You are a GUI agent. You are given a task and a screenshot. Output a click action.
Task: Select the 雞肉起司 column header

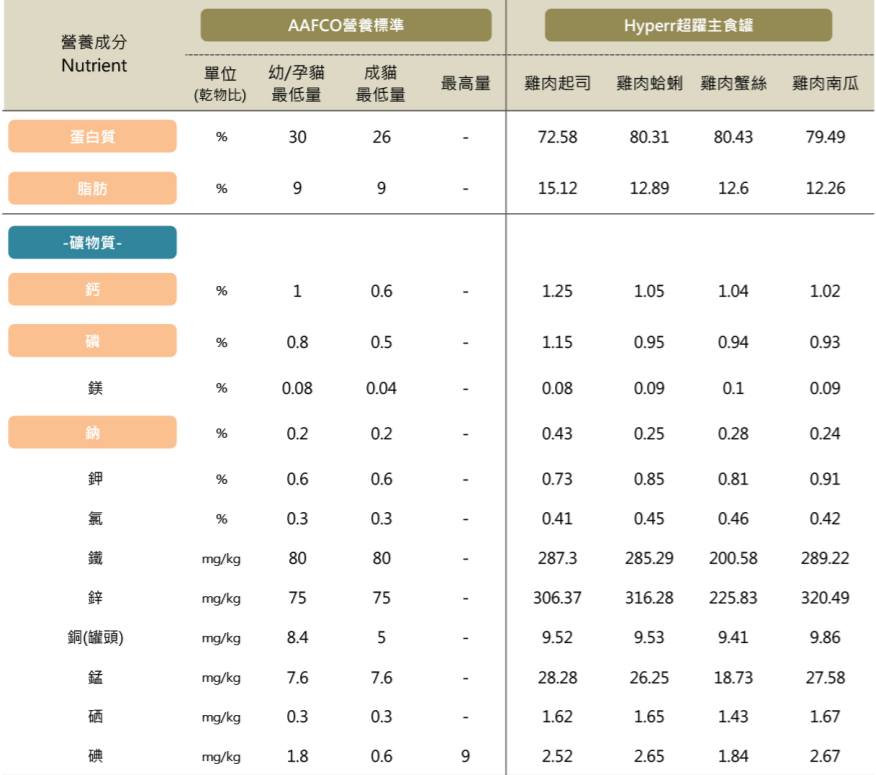point(557,83)
